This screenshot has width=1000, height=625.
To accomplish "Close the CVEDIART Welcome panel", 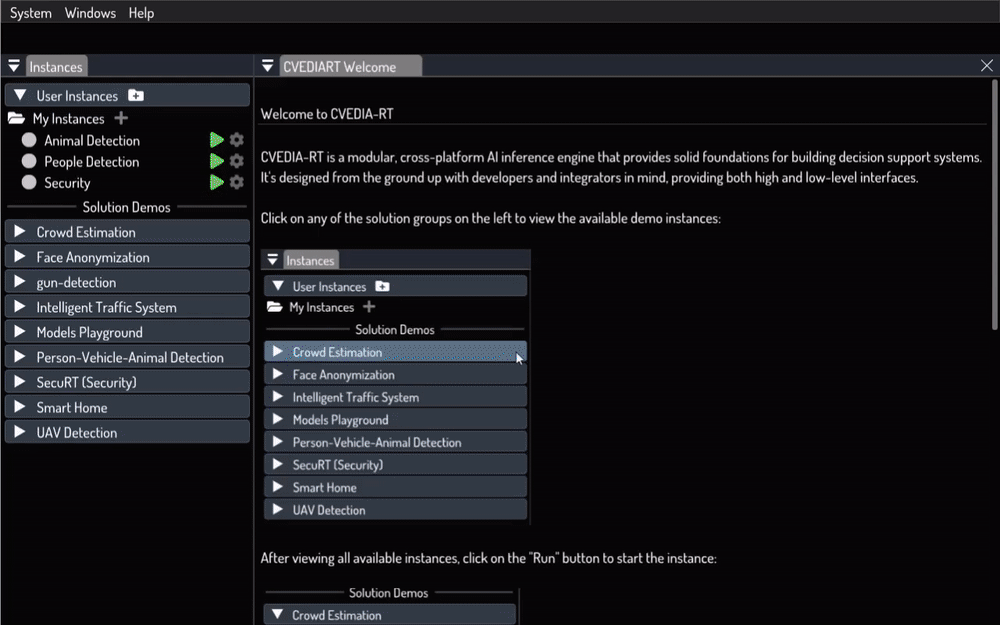I will pos(987,65).
